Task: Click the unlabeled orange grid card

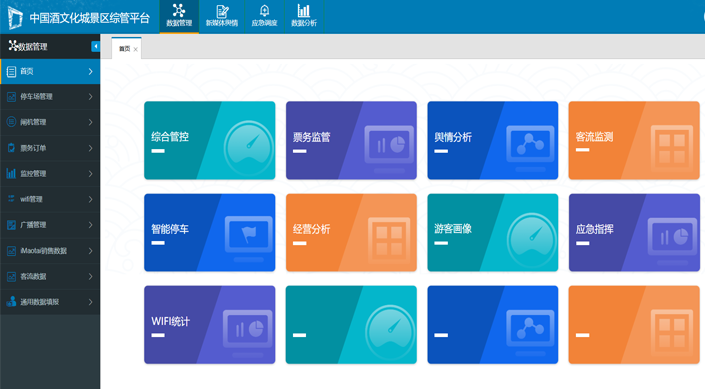Action: point(634,325)
